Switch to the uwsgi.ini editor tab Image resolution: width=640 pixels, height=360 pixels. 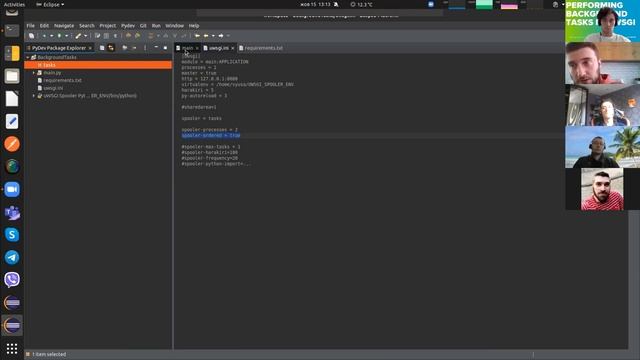[219, 48]
